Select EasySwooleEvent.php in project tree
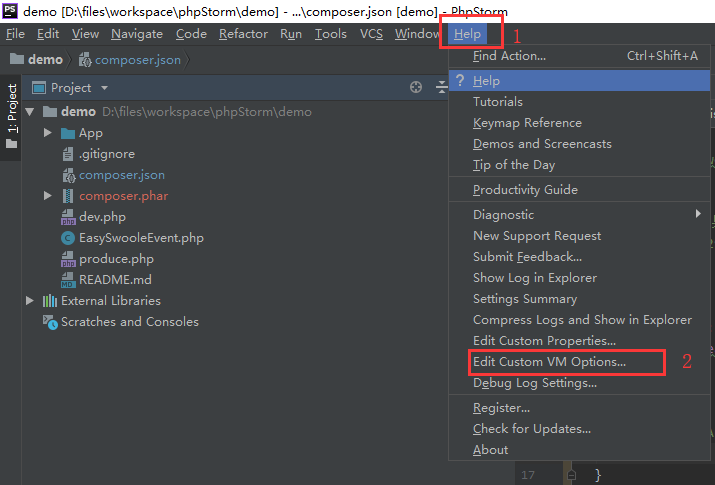715x485 pixels. click(x=141, y=238)
